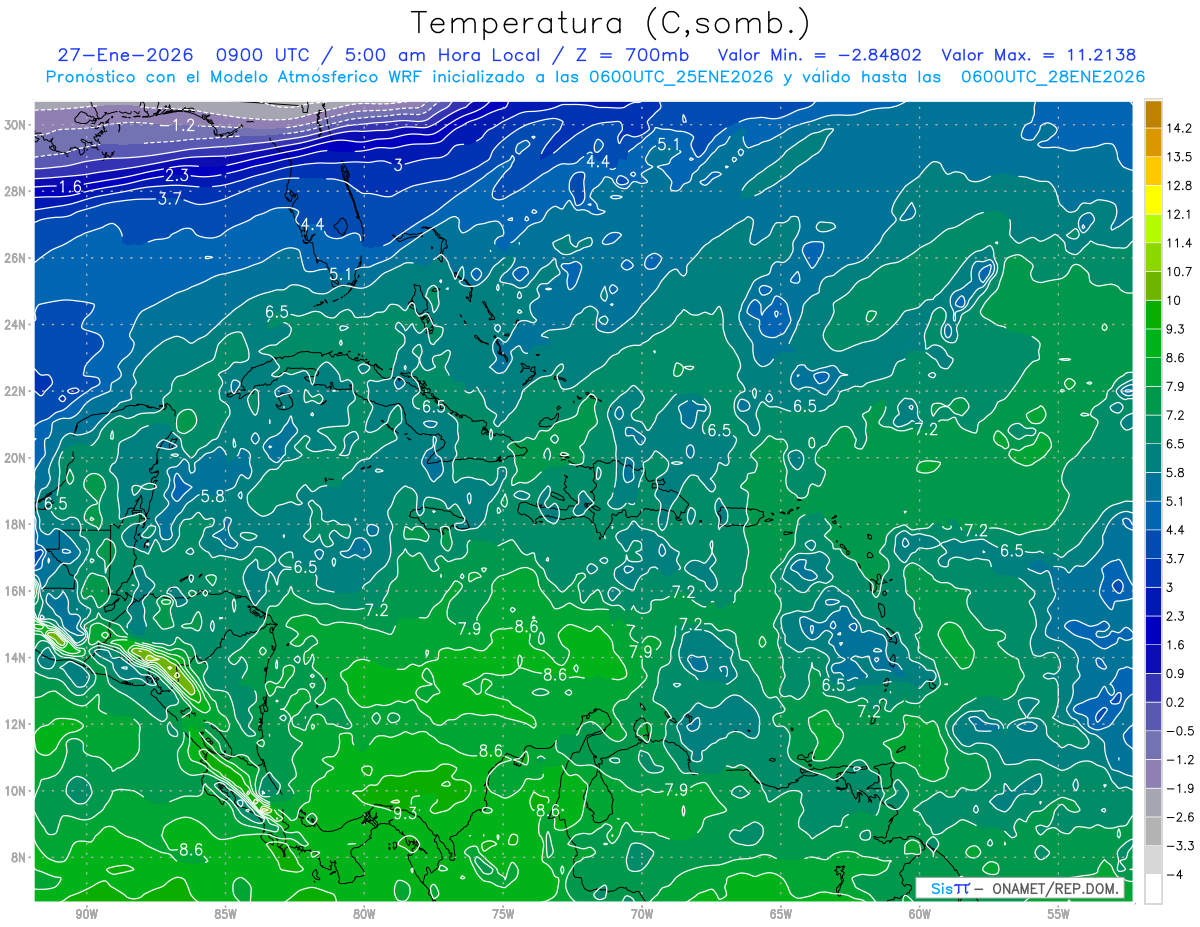Click the '70W' longitude axis label
1200x927 pixels.
click(x=642, y=914)
